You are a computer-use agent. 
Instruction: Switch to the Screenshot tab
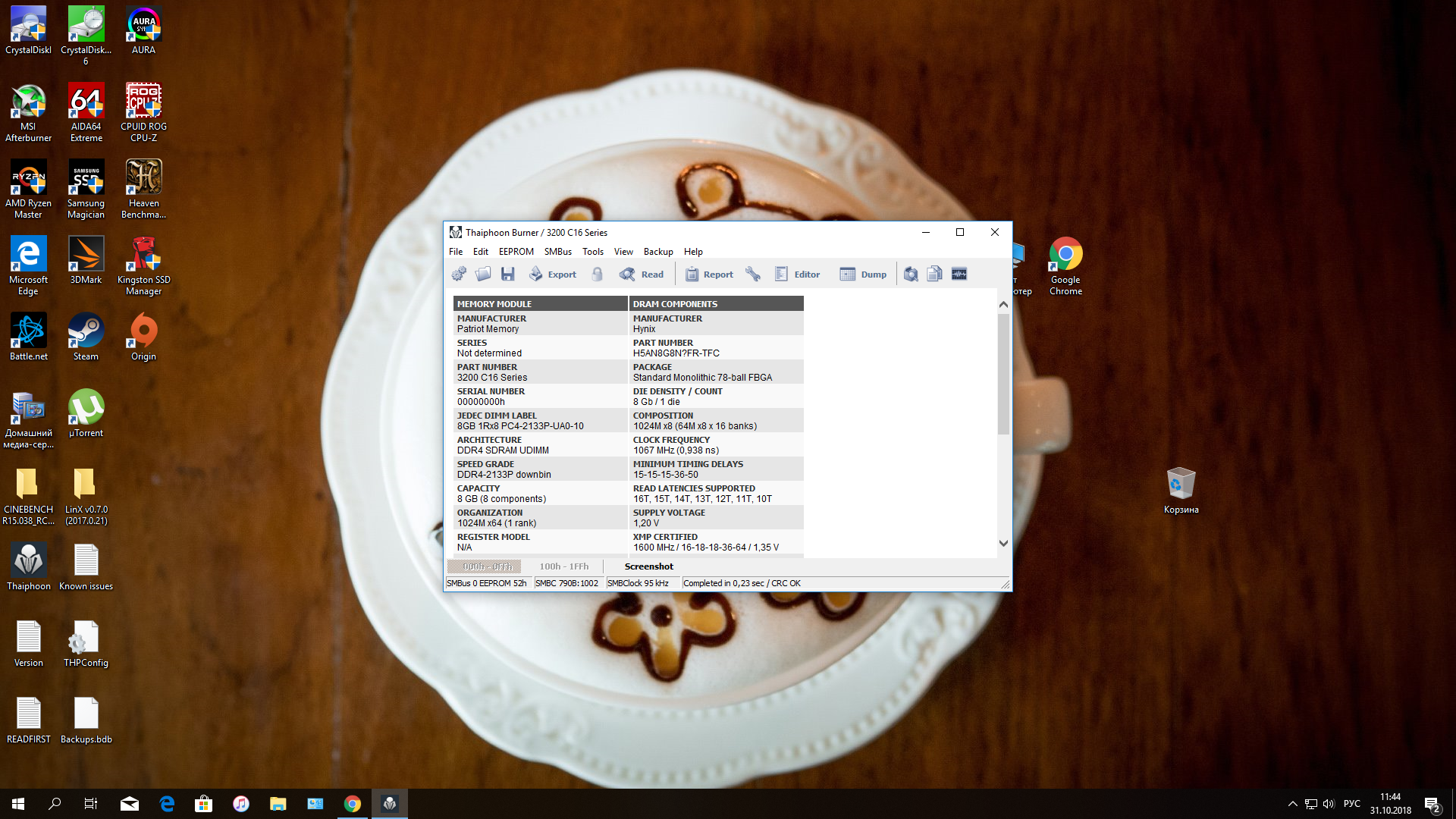coord(648,566)
